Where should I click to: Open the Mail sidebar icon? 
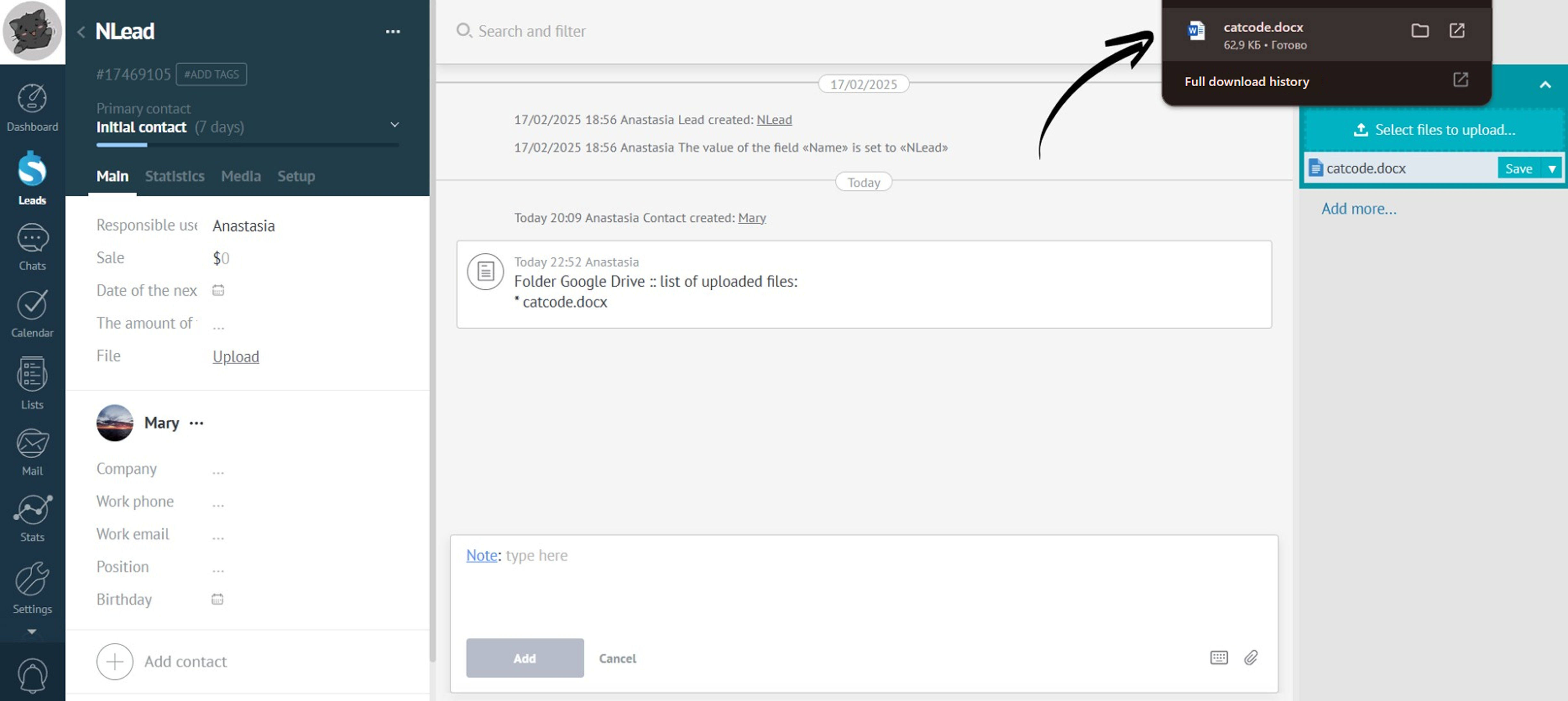coord(32,444)
